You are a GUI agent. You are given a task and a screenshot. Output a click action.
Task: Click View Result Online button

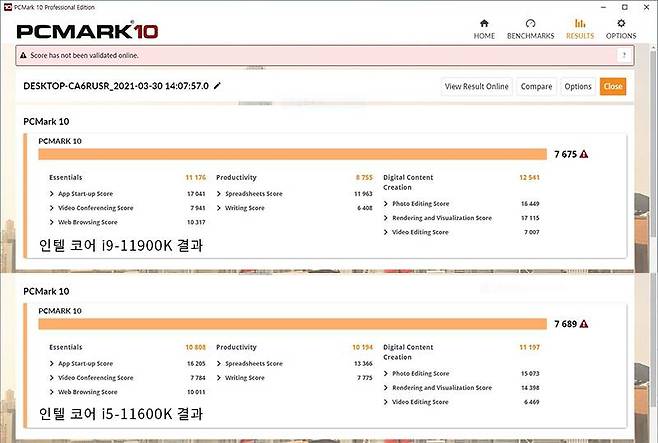click(x=476, y=86)
